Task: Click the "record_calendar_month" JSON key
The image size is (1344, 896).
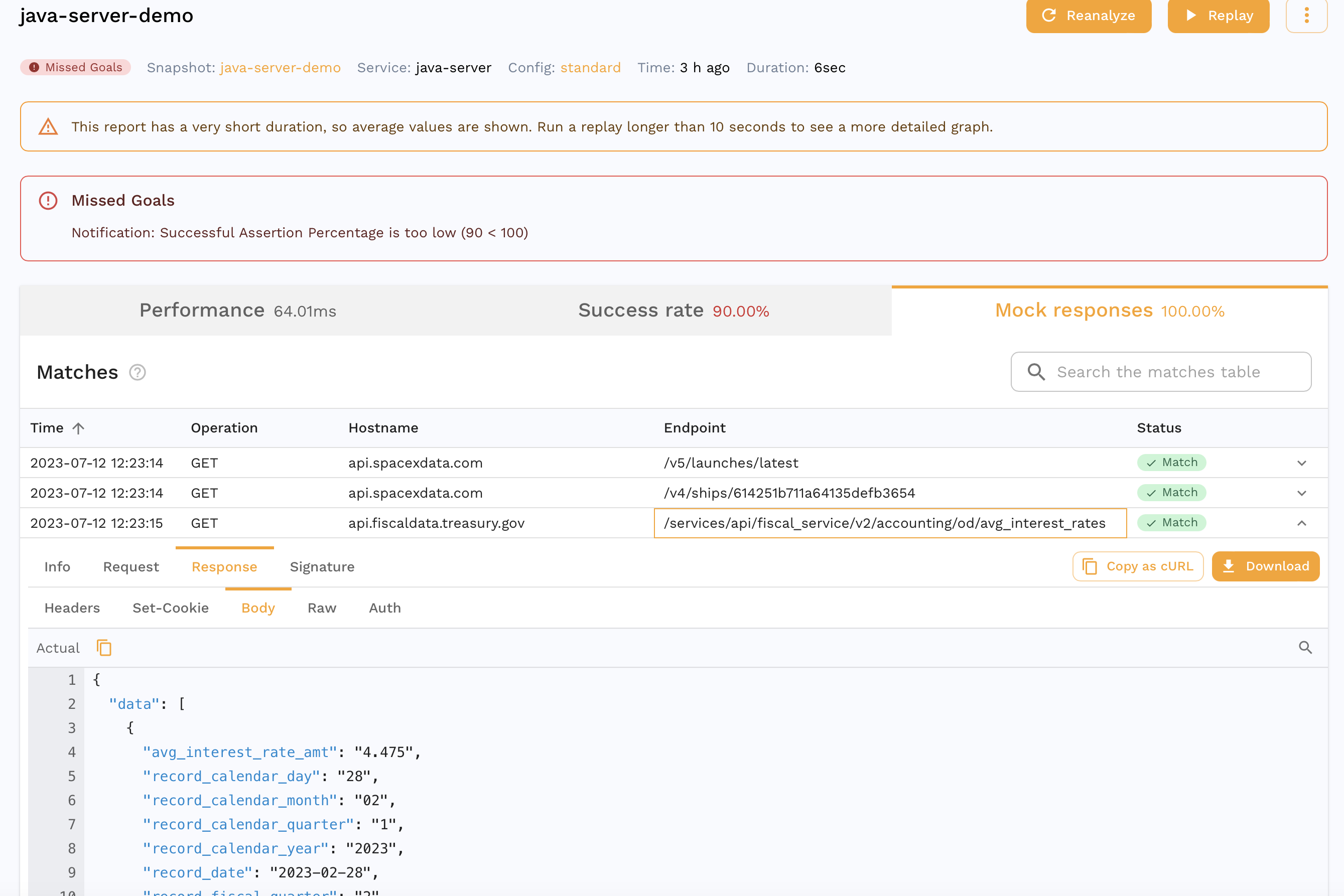Action: click(240, 800)
